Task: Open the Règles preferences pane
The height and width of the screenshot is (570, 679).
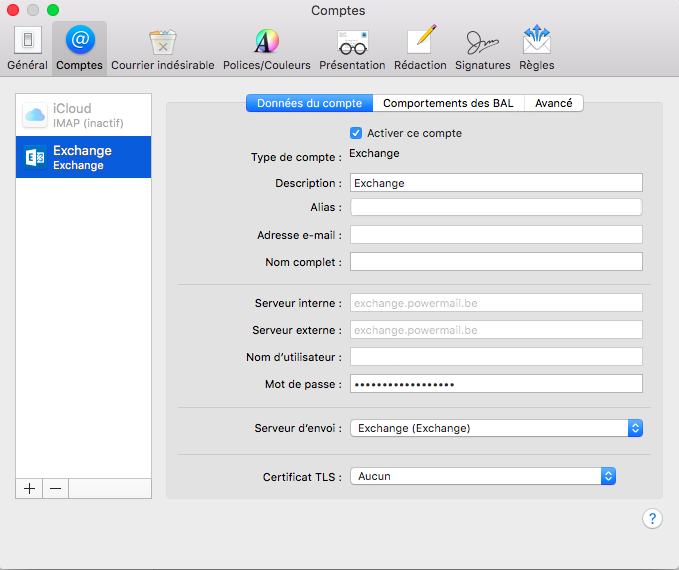Action: (537, 48)
